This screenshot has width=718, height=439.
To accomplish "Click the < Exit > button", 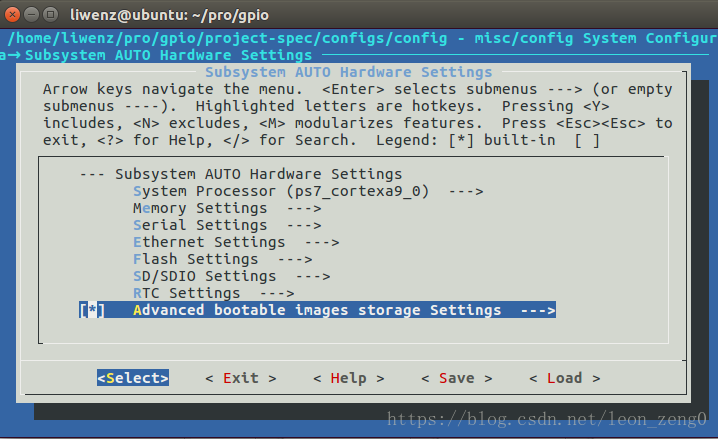I will coord(241,378).
